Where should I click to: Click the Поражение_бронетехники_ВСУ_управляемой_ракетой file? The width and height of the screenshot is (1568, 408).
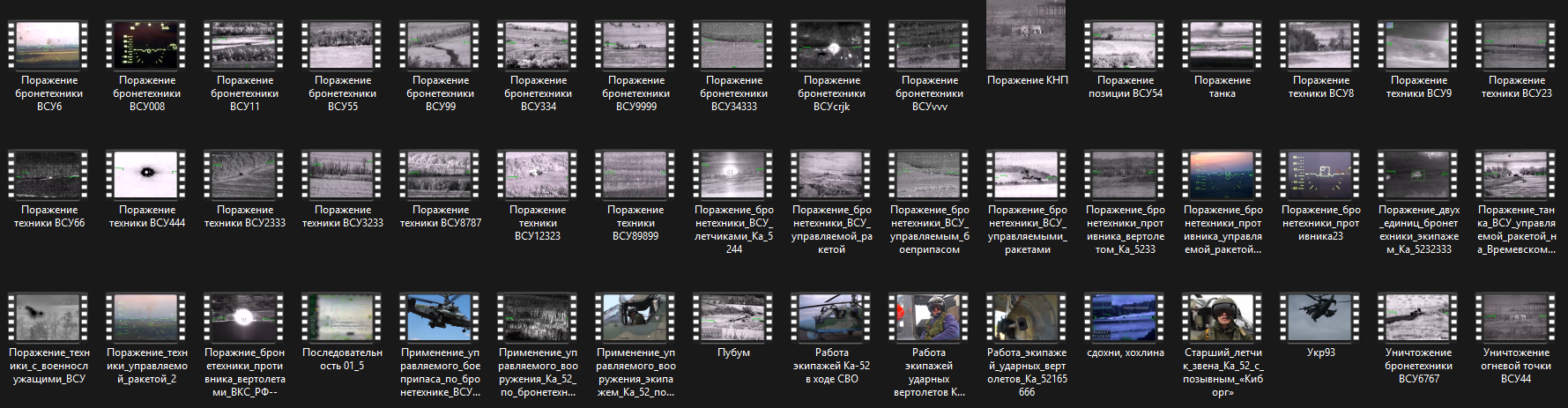[x=832, y=174]
